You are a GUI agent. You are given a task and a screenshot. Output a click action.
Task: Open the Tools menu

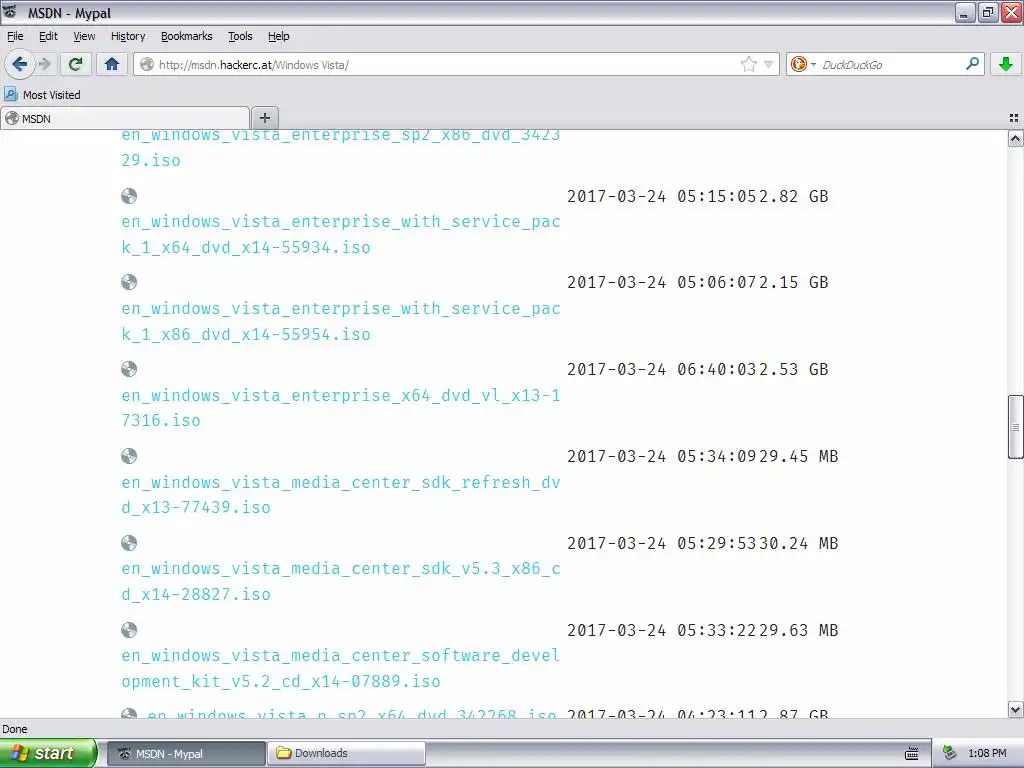coord(240,36)
